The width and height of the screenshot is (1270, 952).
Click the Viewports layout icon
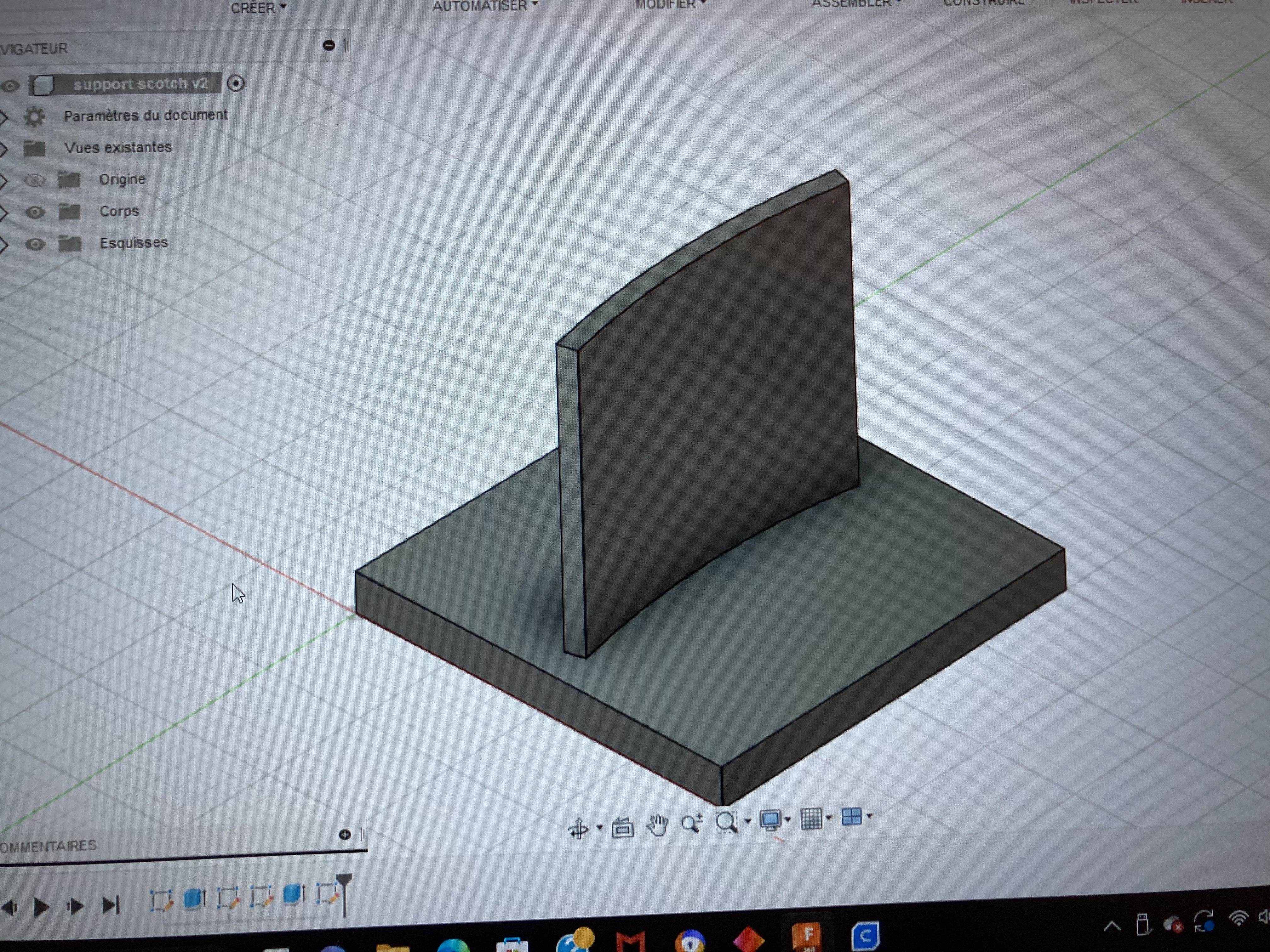pos(851,816)
